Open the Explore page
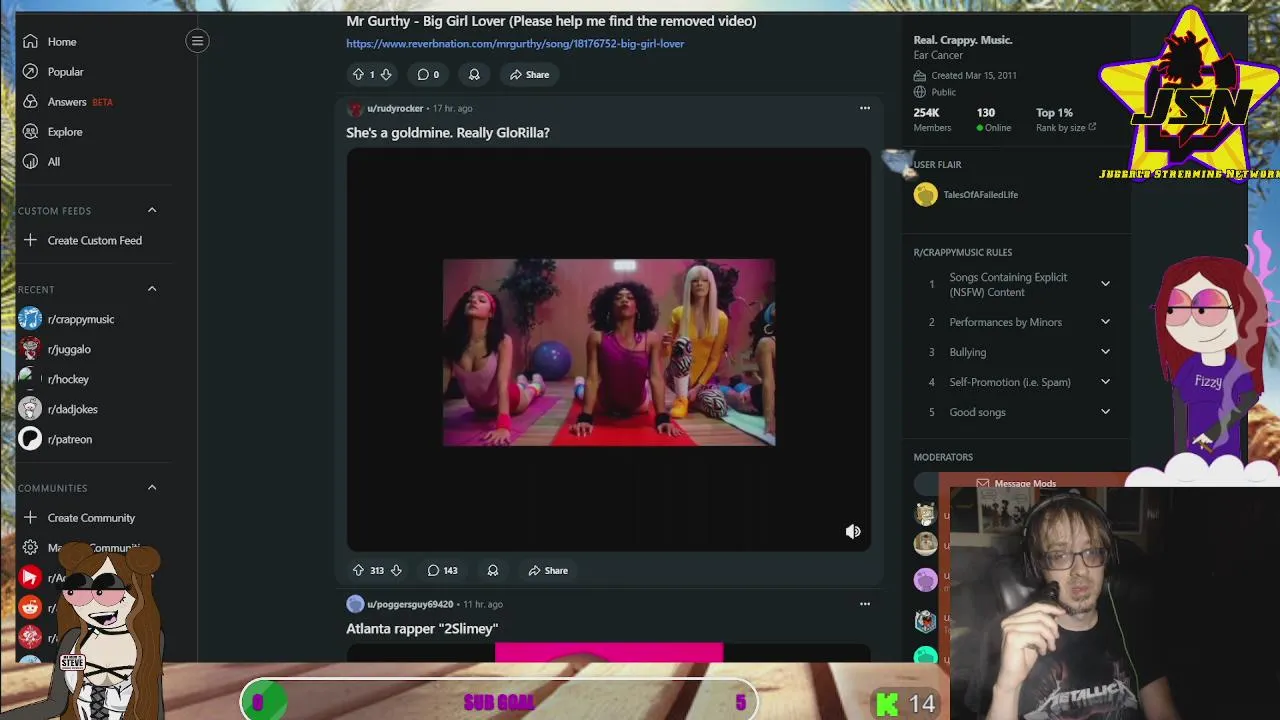This screenshot has height=720, width=1280. [65, 132]
